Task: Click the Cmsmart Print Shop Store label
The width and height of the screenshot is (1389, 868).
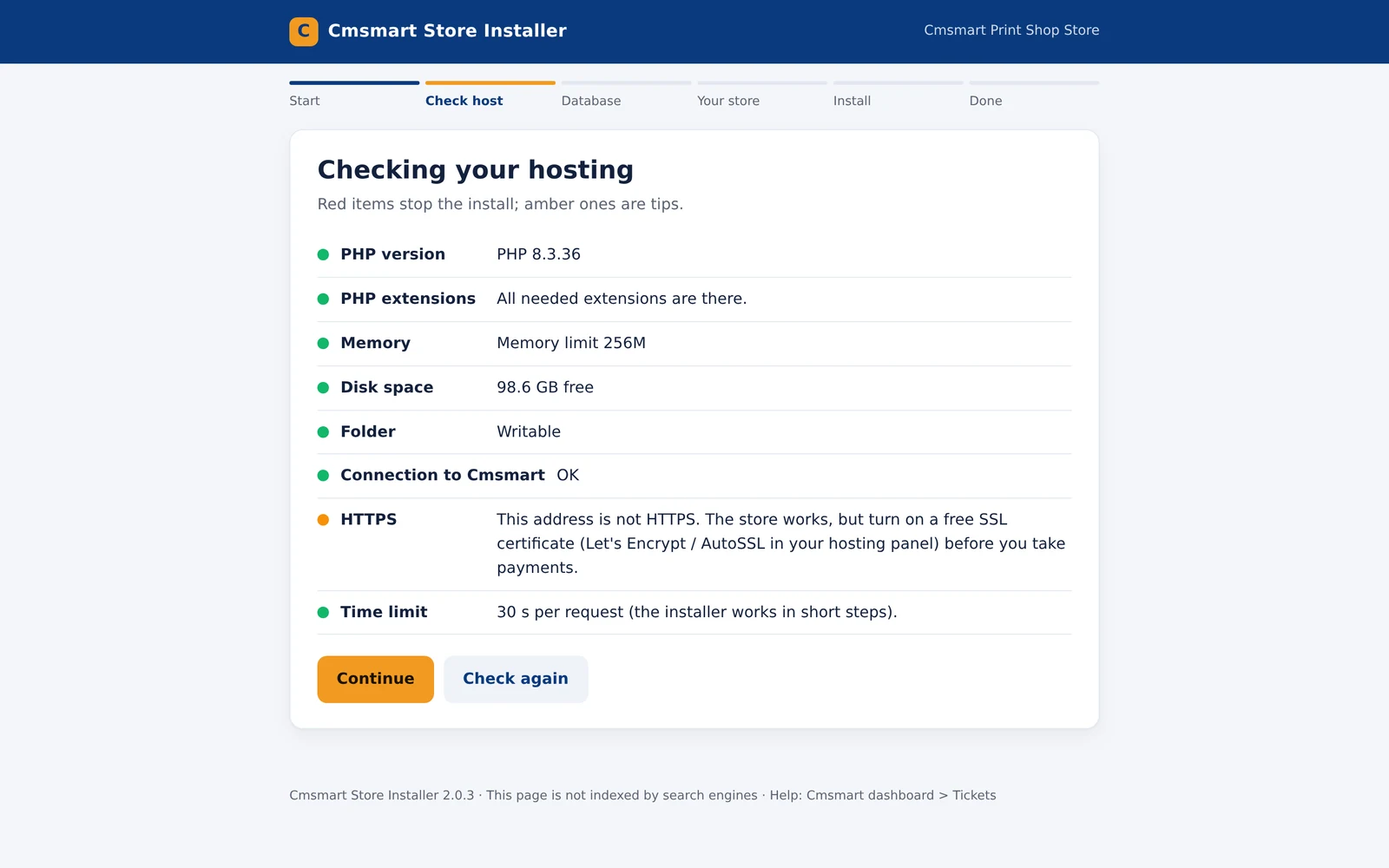Action: pyautogui.click(x=1011, y=30)
